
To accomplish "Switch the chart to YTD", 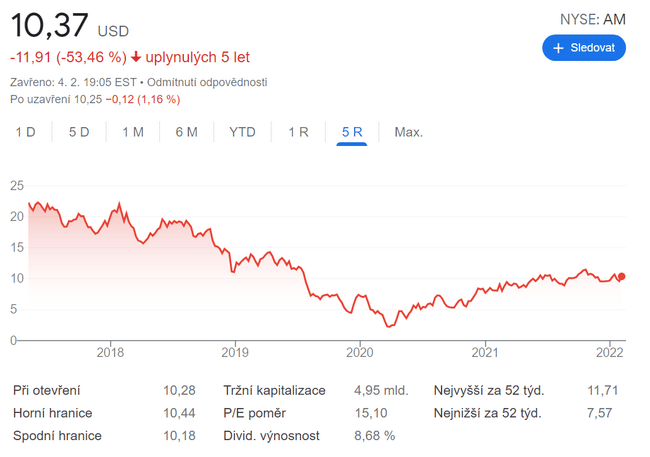I will pos(242,132).
